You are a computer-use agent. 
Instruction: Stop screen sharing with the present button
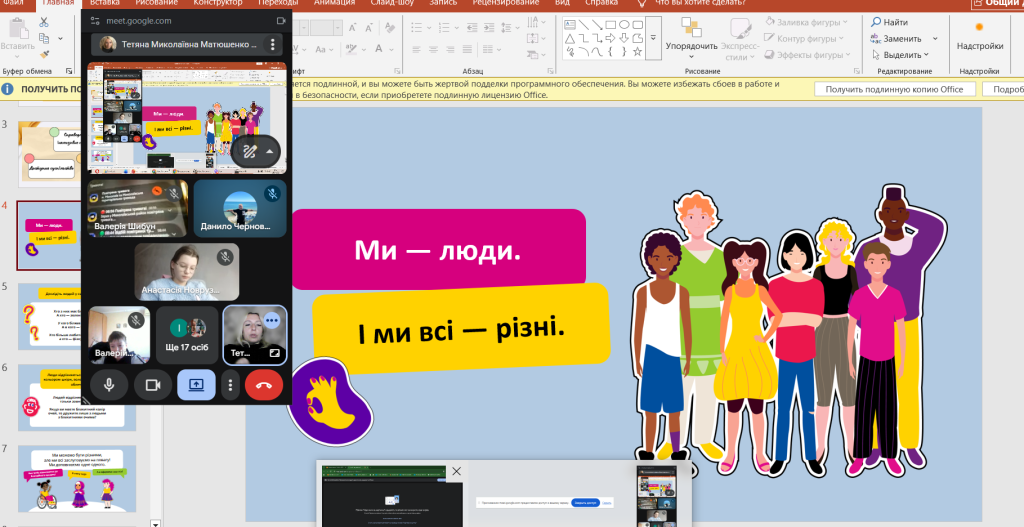(x=196, y=384)
